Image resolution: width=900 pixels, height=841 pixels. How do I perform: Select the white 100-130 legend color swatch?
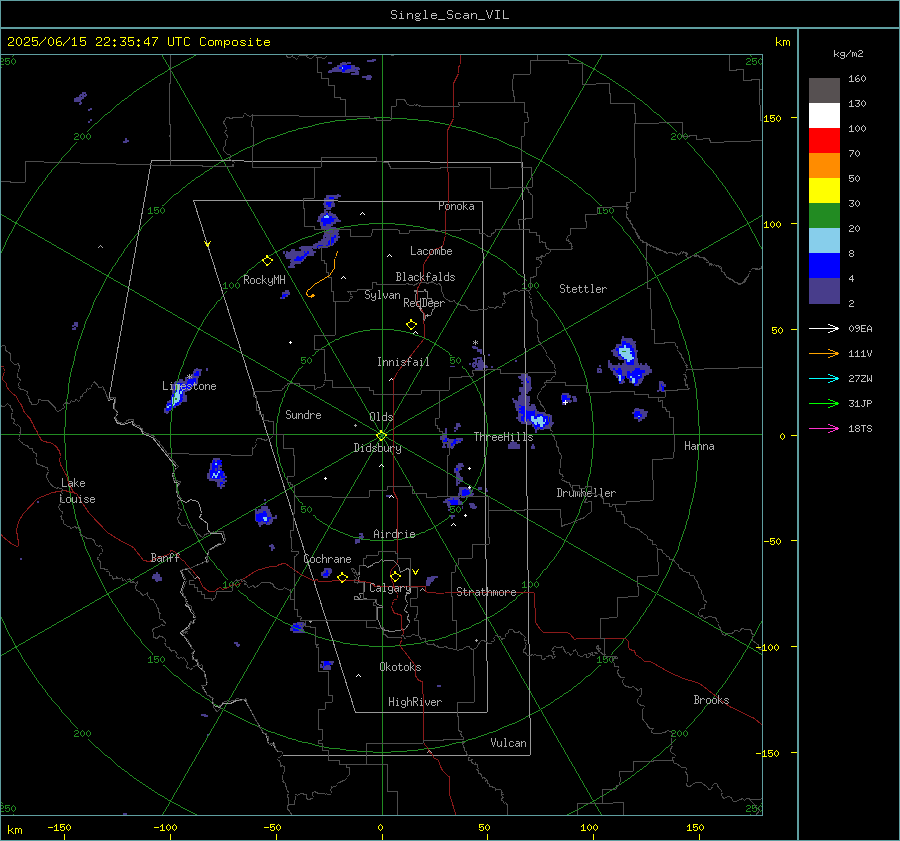(824, 116)
